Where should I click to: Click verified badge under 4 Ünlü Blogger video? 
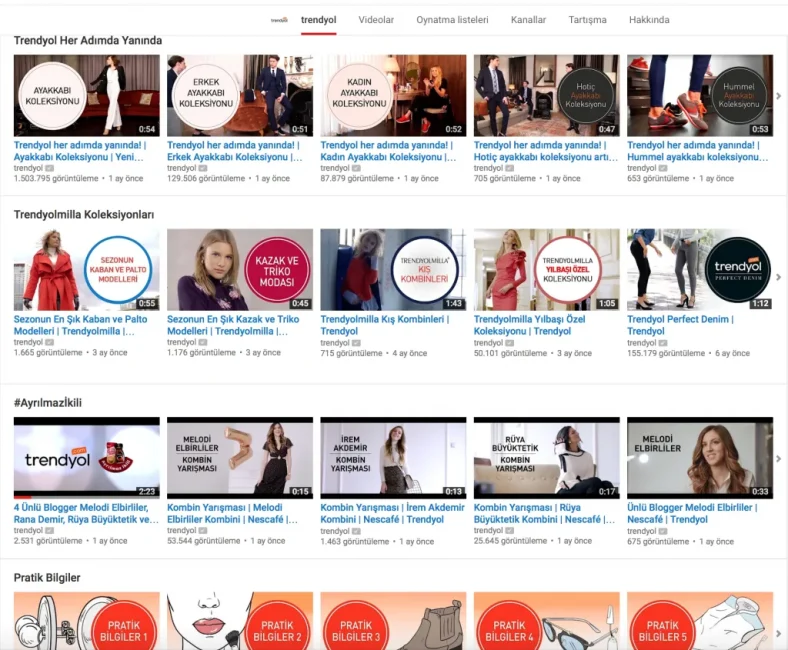(x=49, y=530)
